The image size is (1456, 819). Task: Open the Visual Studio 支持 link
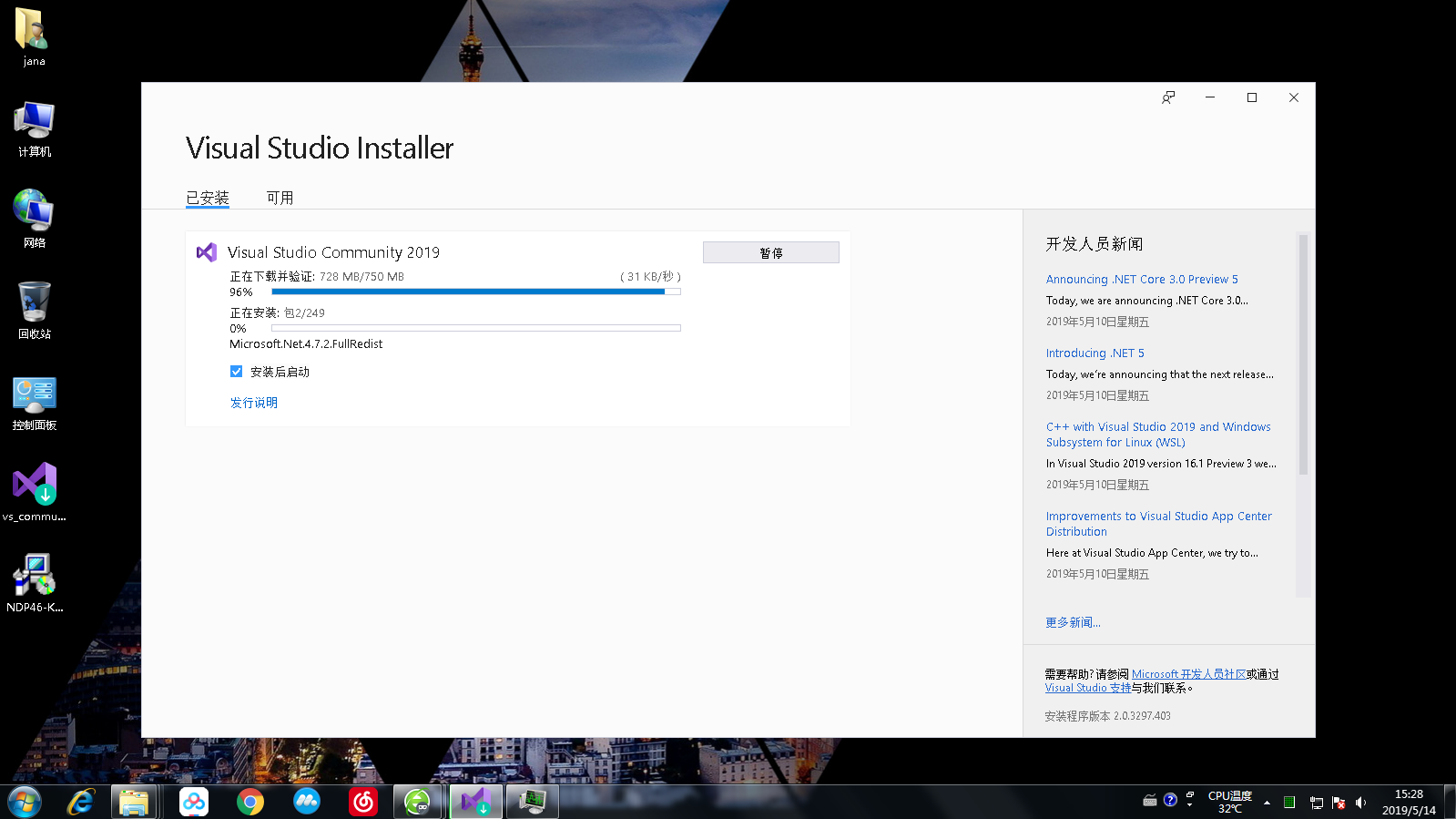click(1088, 688)
